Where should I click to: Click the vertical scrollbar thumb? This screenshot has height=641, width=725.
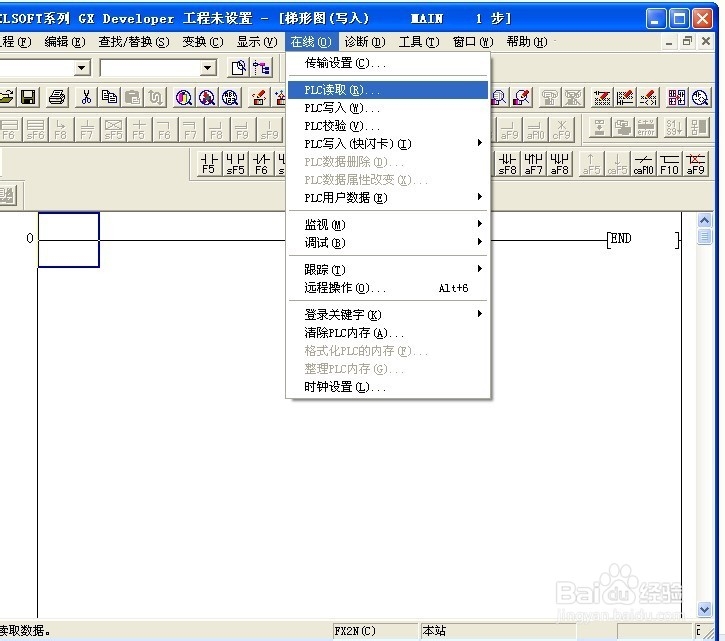pyautogui.click(x=704, y=237)
